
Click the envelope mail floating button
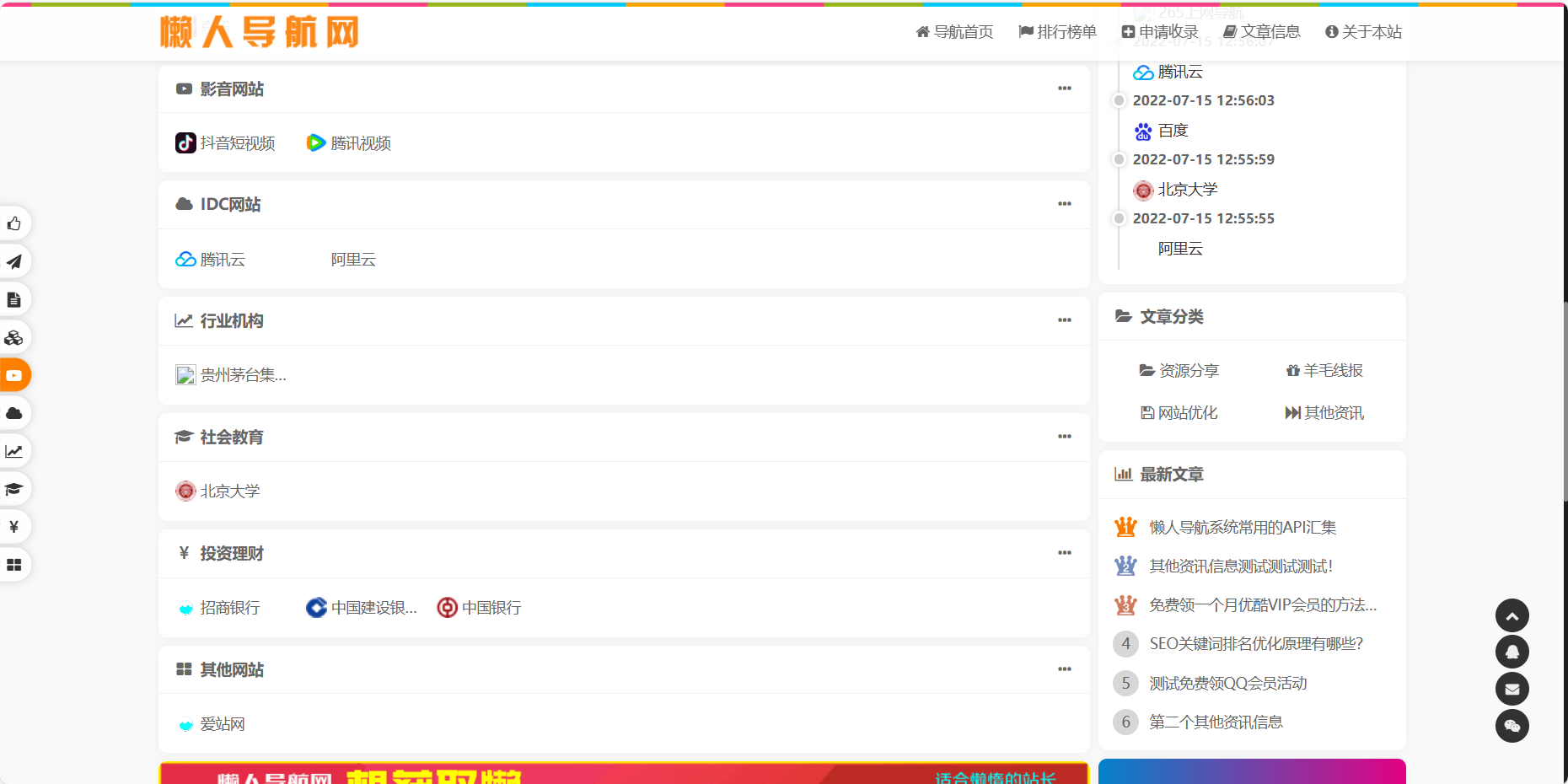point(1512,689)
